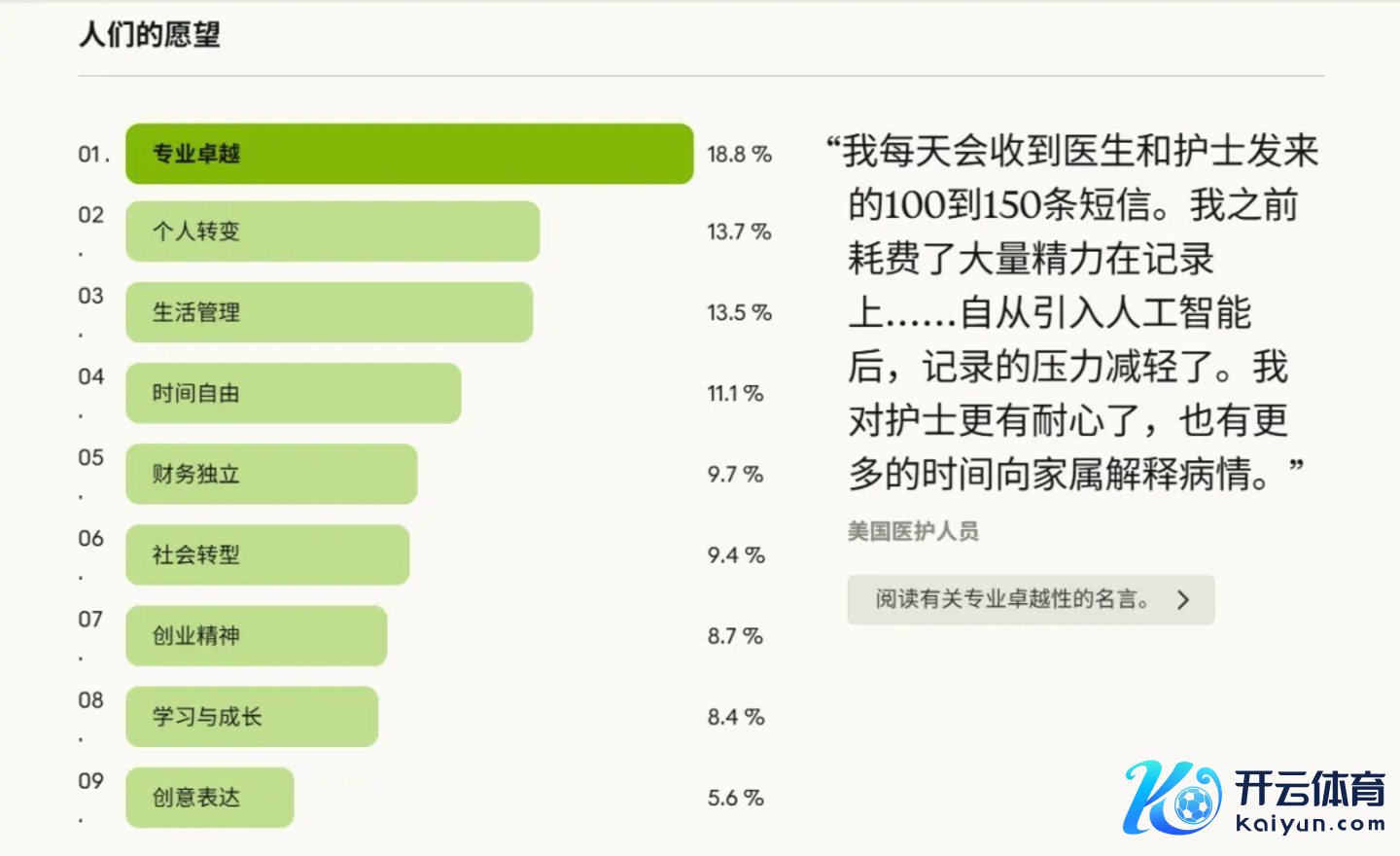Click the 社会转型 bar
Screen dimensions: 1400x856
[267, 554]
